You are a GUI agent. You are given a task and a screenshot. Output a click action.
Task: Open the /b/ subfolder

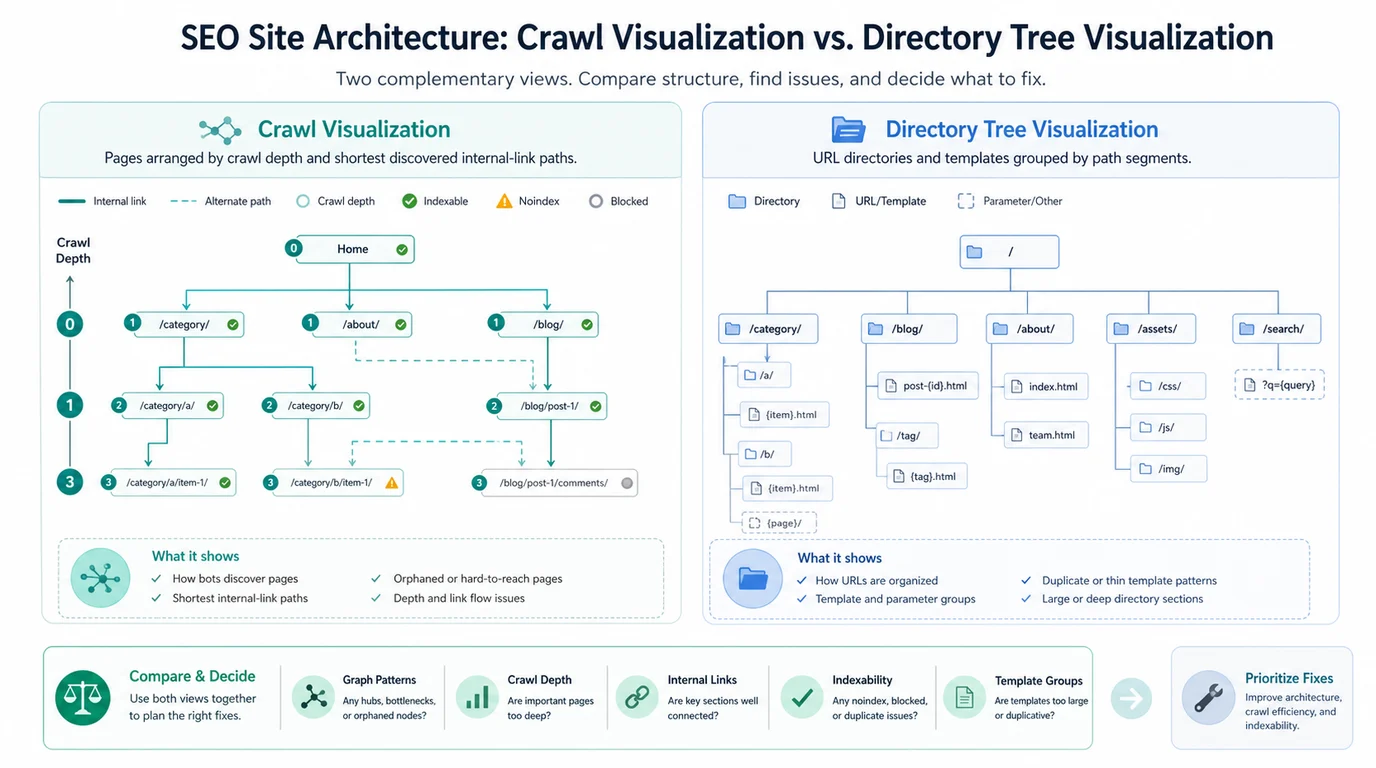click(x=763, y=453)
